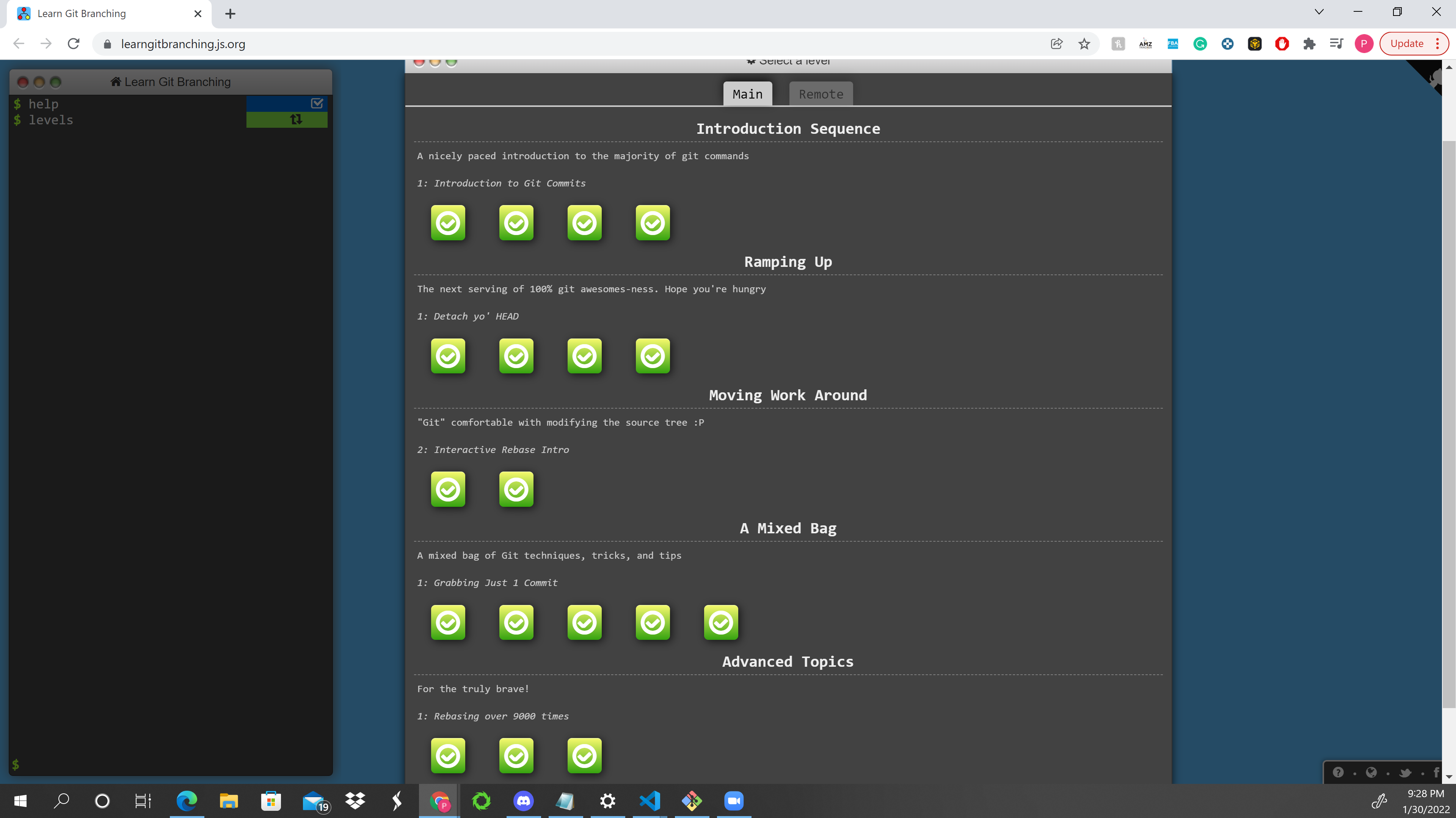The image size is (1456, 818).
Task: Click the share page icon
Action: [1056, 44]
